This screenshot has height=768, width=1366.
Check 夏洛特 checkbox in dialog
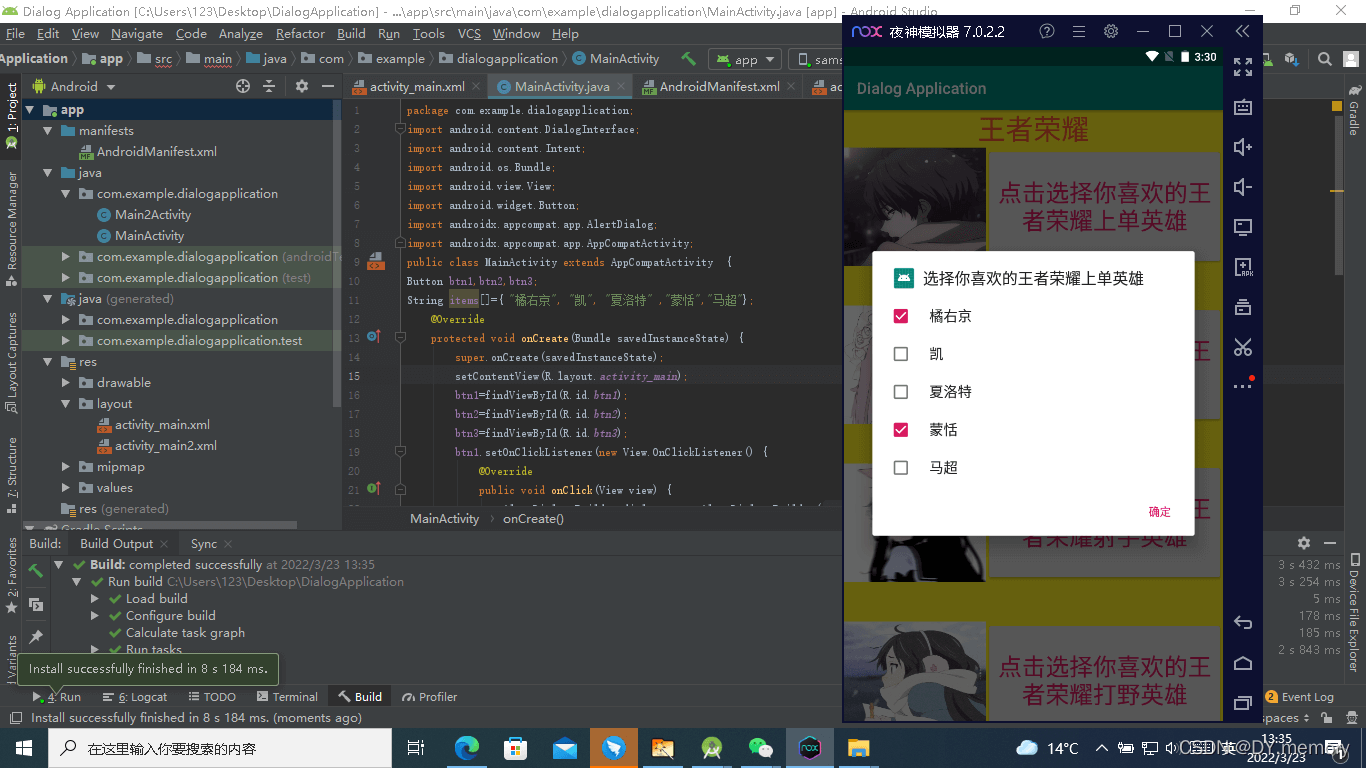(x=901, y=392)
